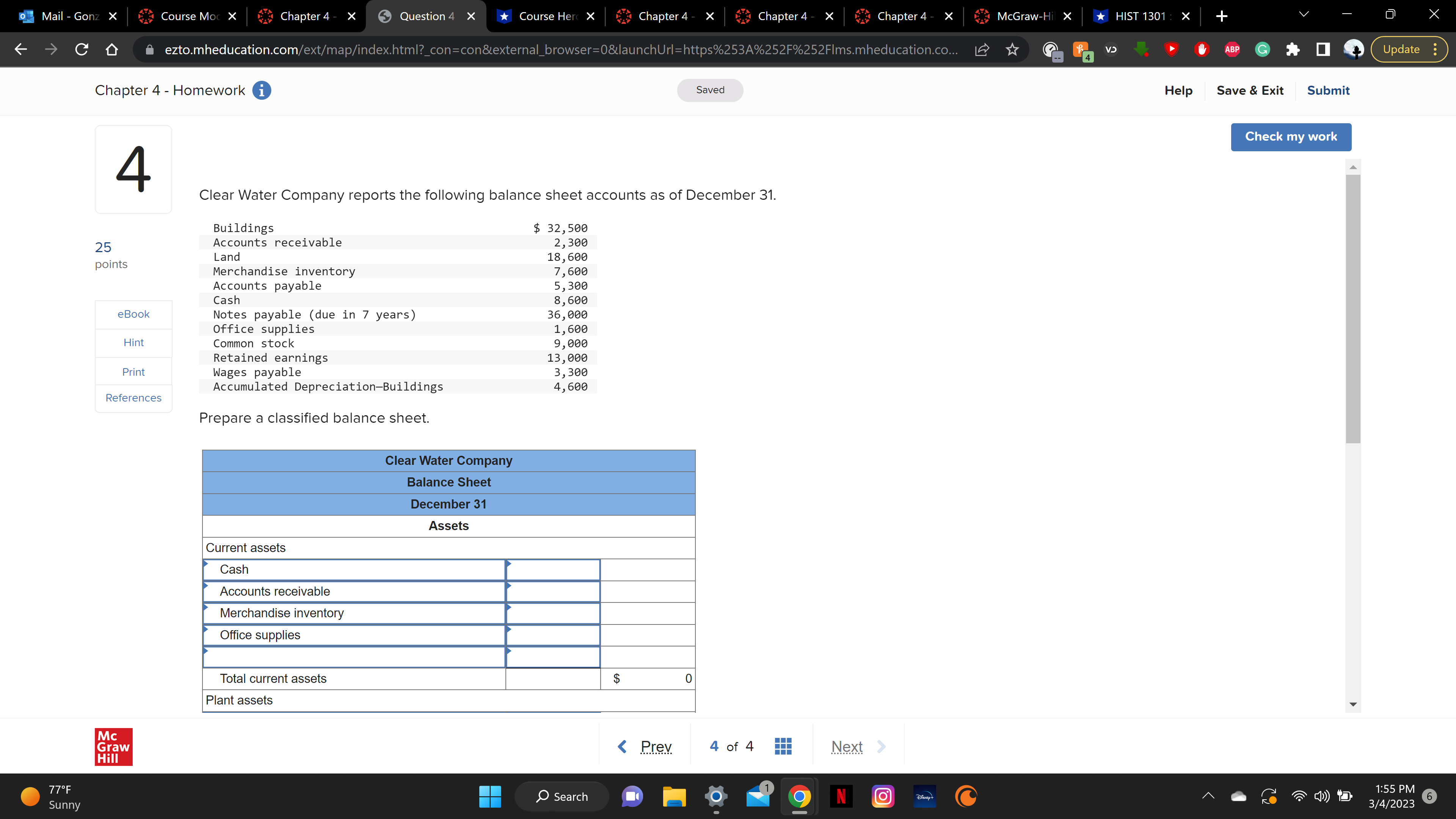The width and height of the screenshot is (1456, 819).
Task: Expand the tab search chevron
Action: coord(1304,15)
